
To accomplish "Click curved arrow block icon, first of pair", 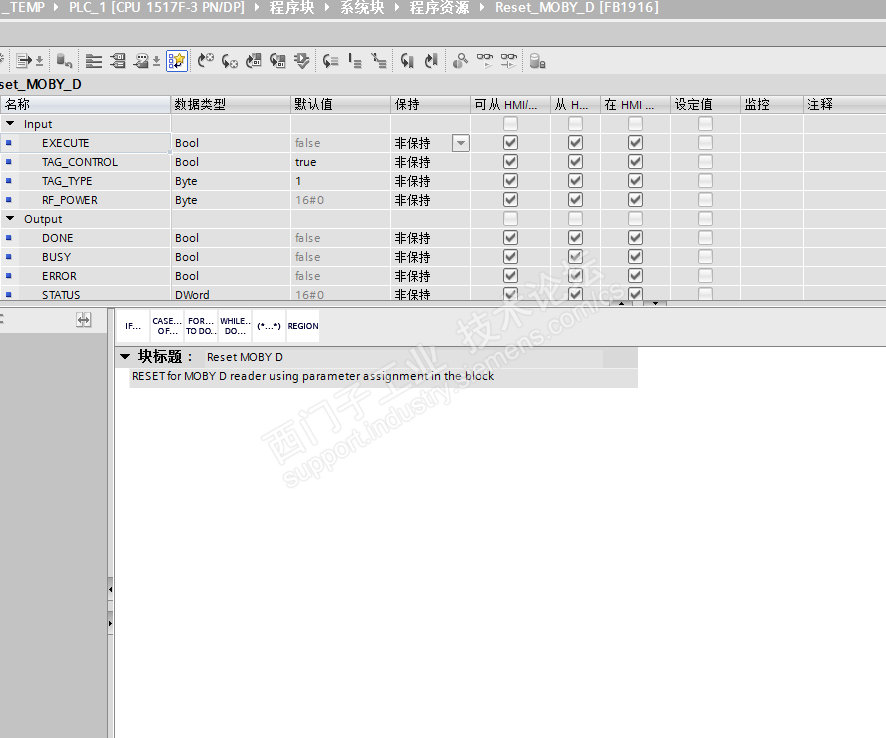I will [x=254, y=60].
